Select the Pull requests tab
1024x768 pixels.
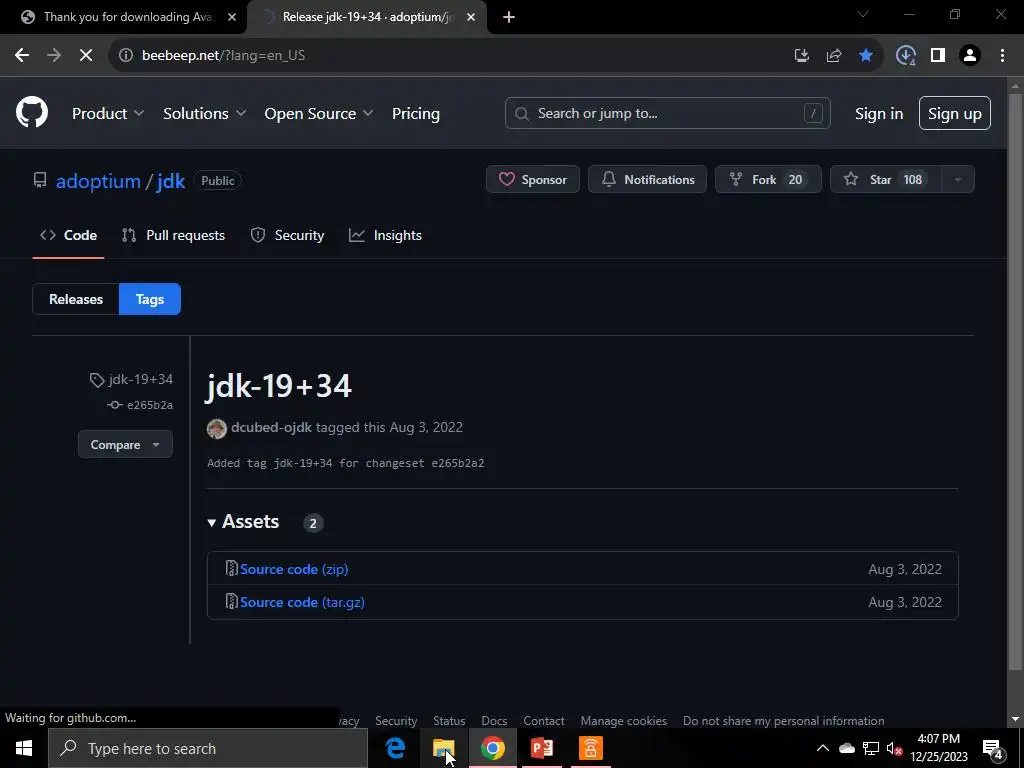tap(174, 236)
